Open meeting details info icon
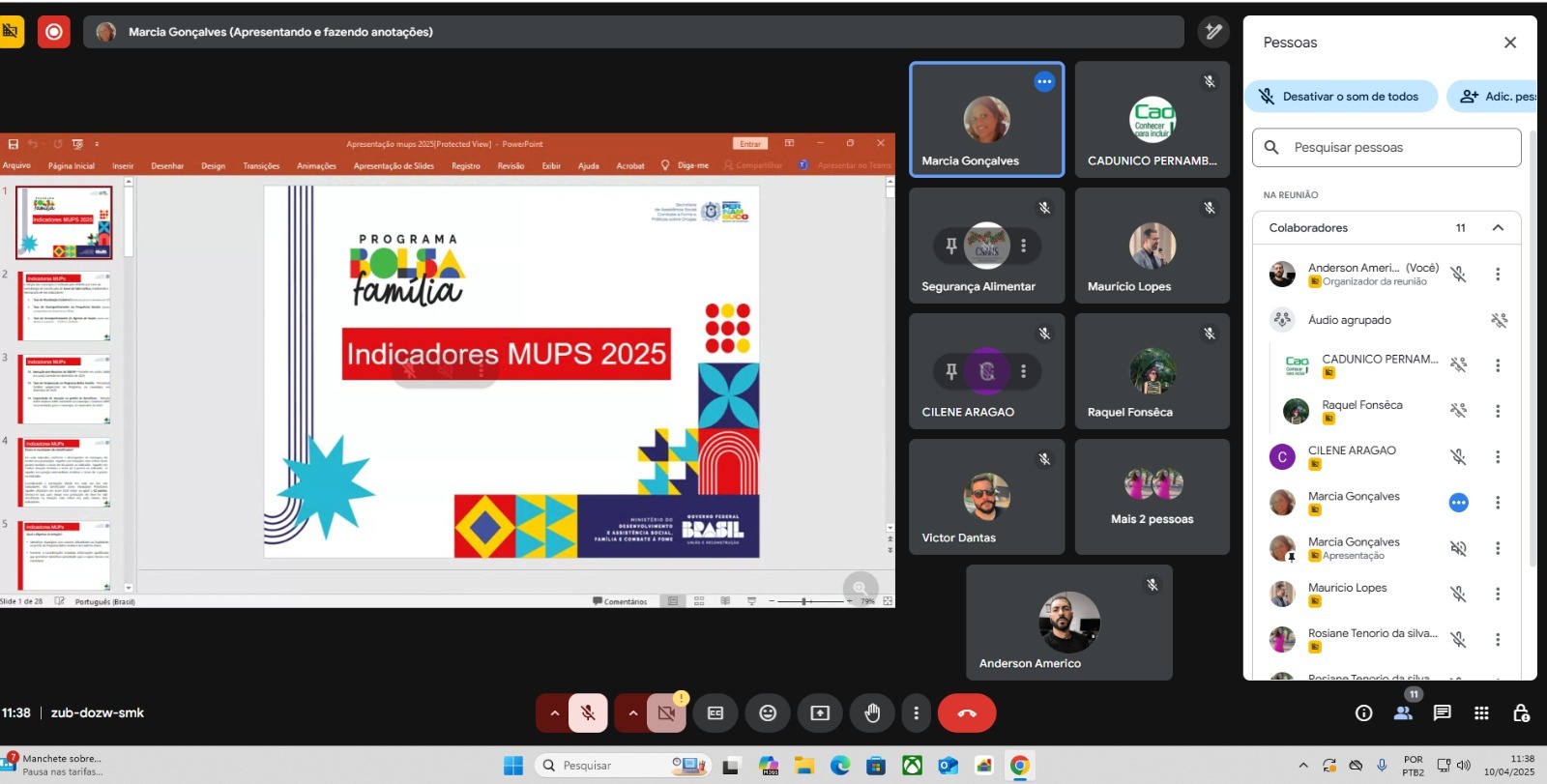Viewport: 1547px width, 784px height. [x=1363, y=713]
